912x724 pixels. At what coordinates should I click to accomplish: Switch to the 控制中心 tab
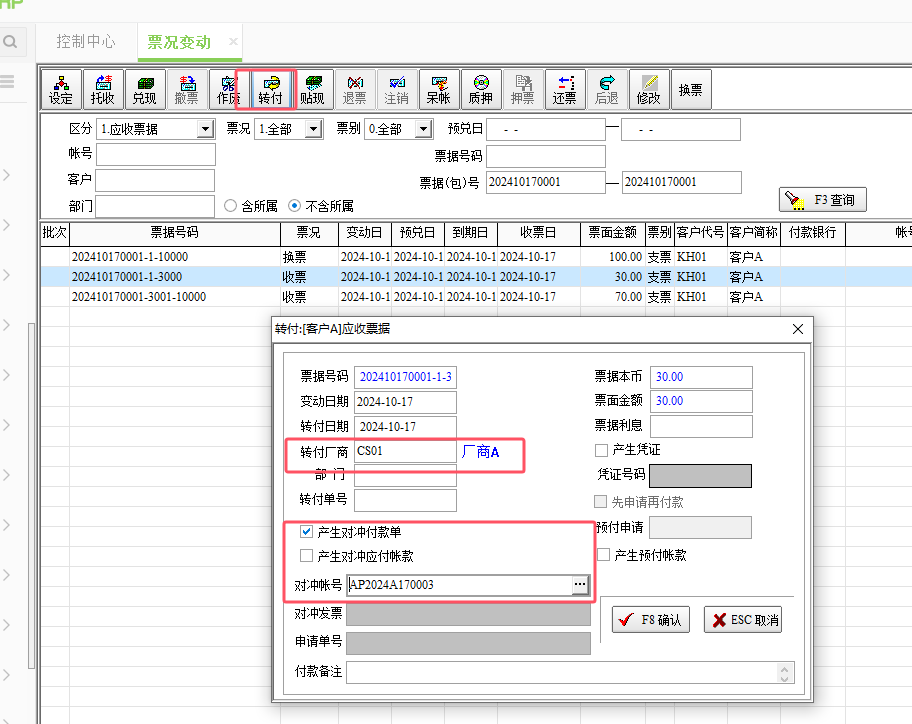pos(86,42)
